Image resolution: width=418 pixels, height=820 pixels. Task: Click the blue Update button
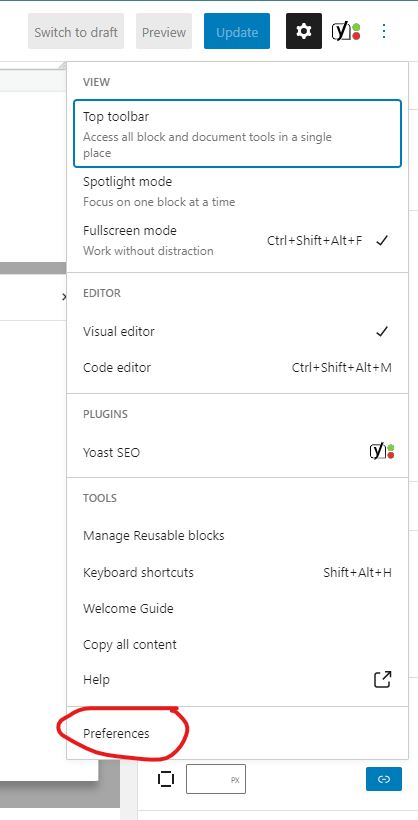(237, 31)
